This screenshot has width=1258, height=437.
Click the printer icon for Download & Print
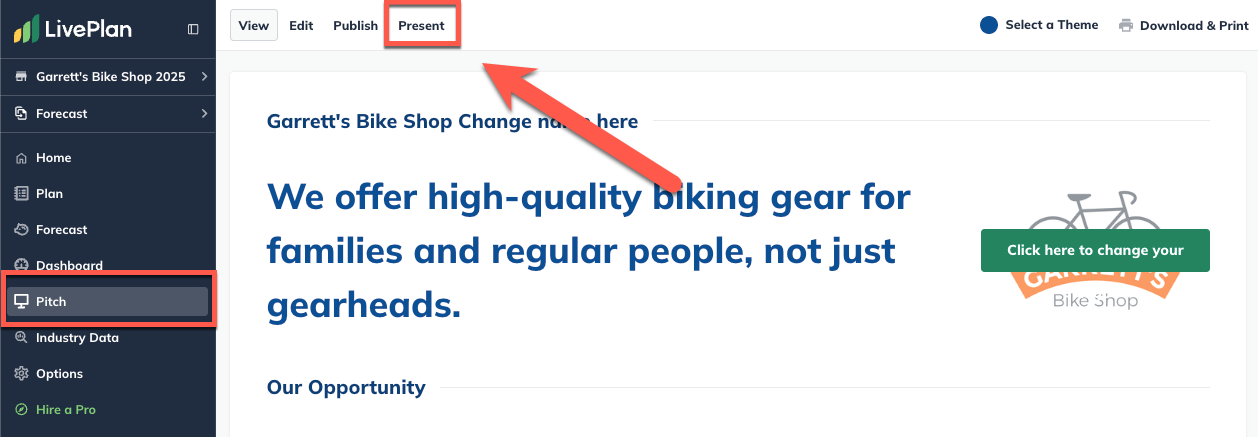1126,26
